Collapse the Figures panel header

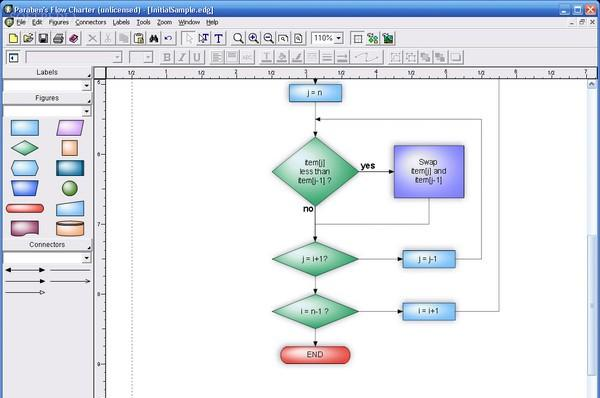point(47,98)
